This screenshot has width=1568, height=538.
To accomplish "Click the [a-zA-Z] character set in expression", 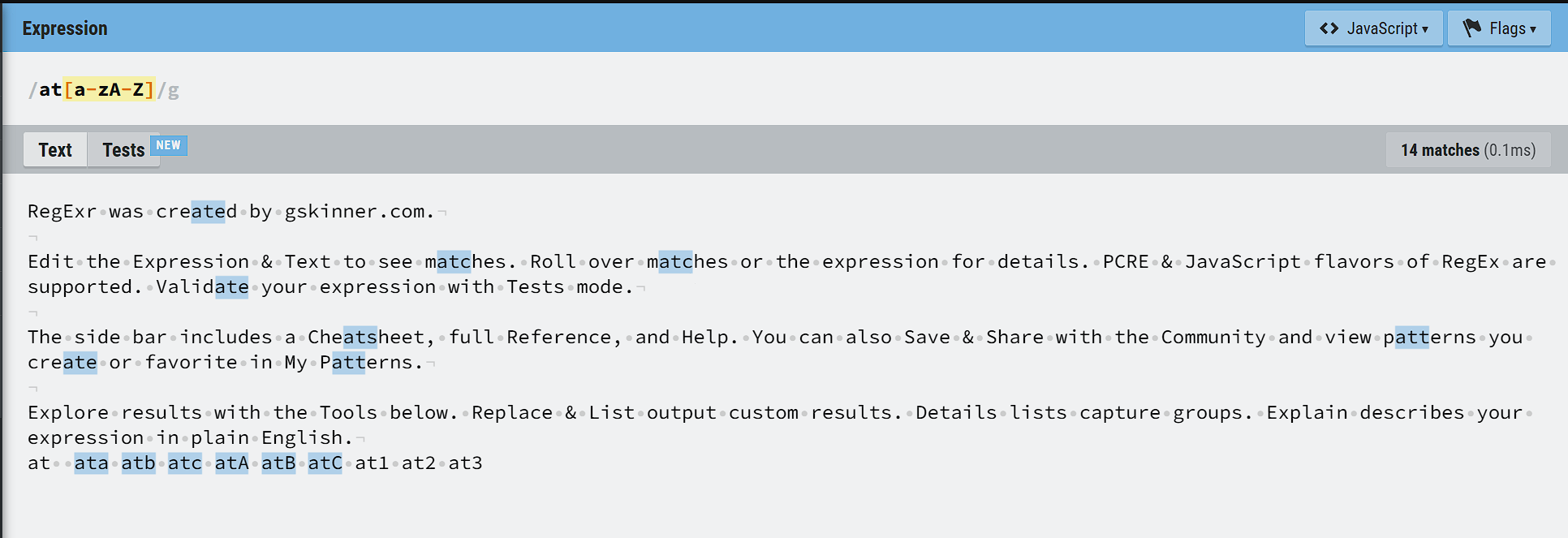I will click(x=109, y=89).
